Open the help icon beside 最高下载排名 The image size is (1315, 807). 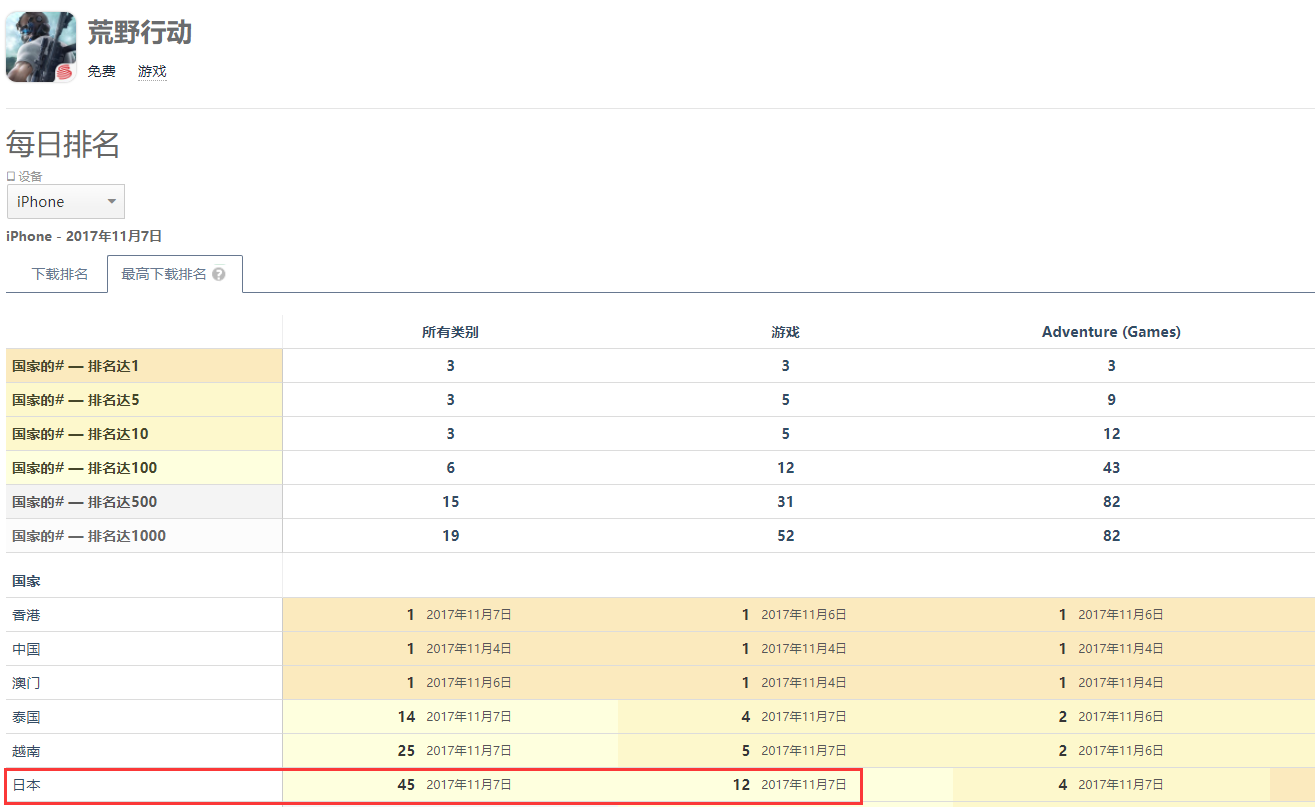[219, 274]
